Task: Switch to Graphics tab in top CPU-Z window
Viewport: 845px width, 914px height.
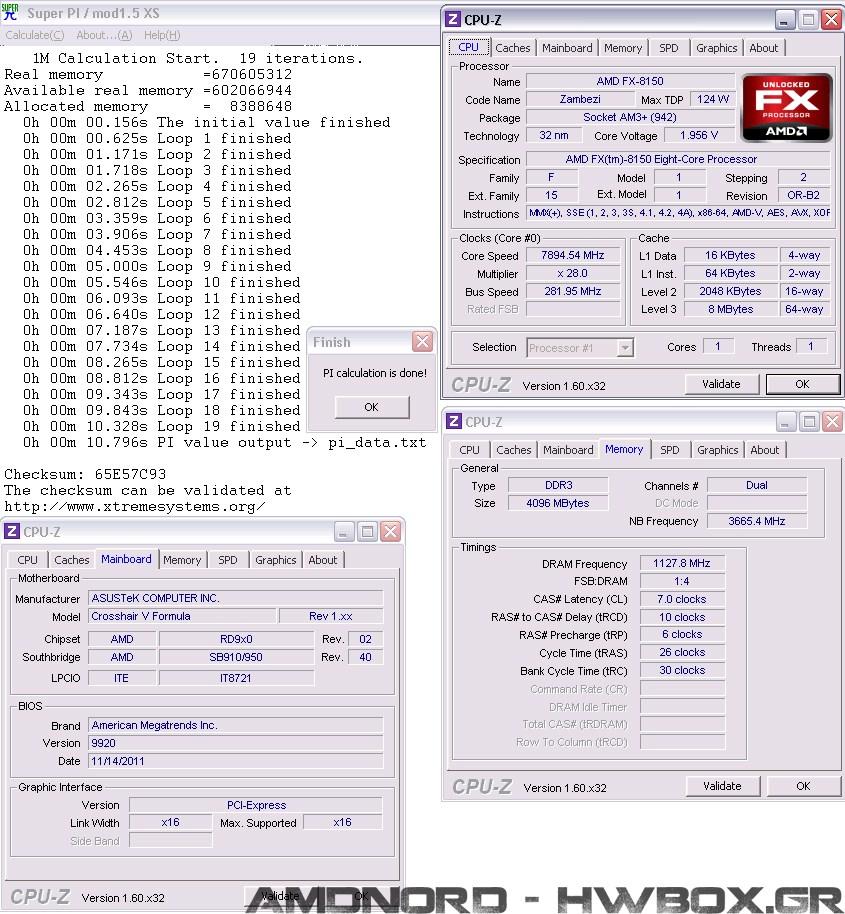Action: pos(716,48)
